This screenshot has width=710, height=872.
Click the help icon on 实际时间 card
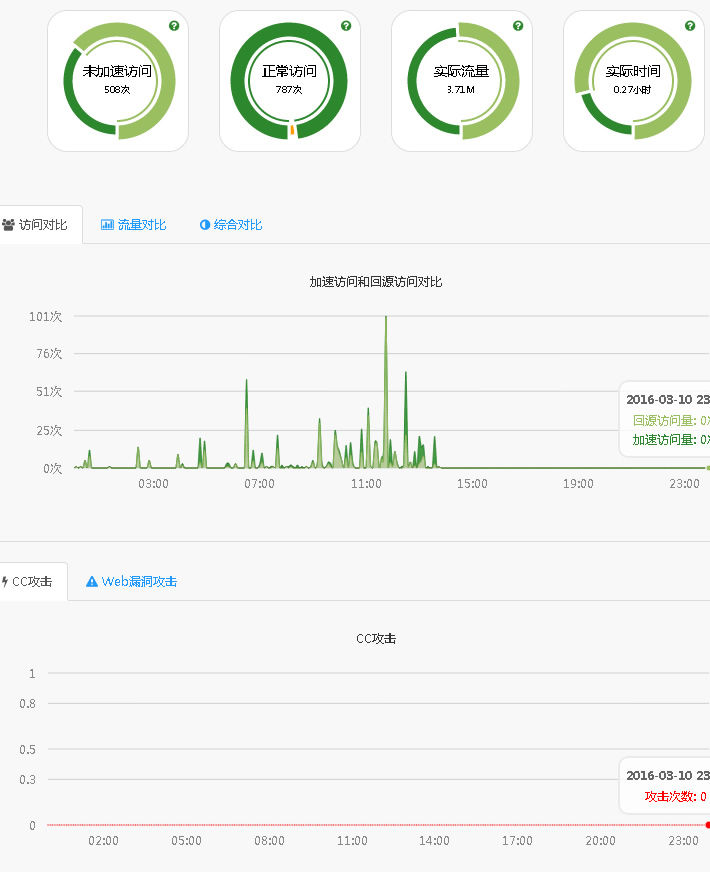click(x=690, y=26)
